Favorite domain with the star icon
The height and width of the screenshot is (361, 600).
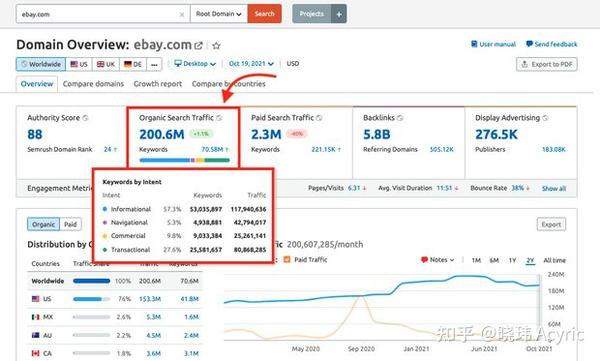(216, 46)
